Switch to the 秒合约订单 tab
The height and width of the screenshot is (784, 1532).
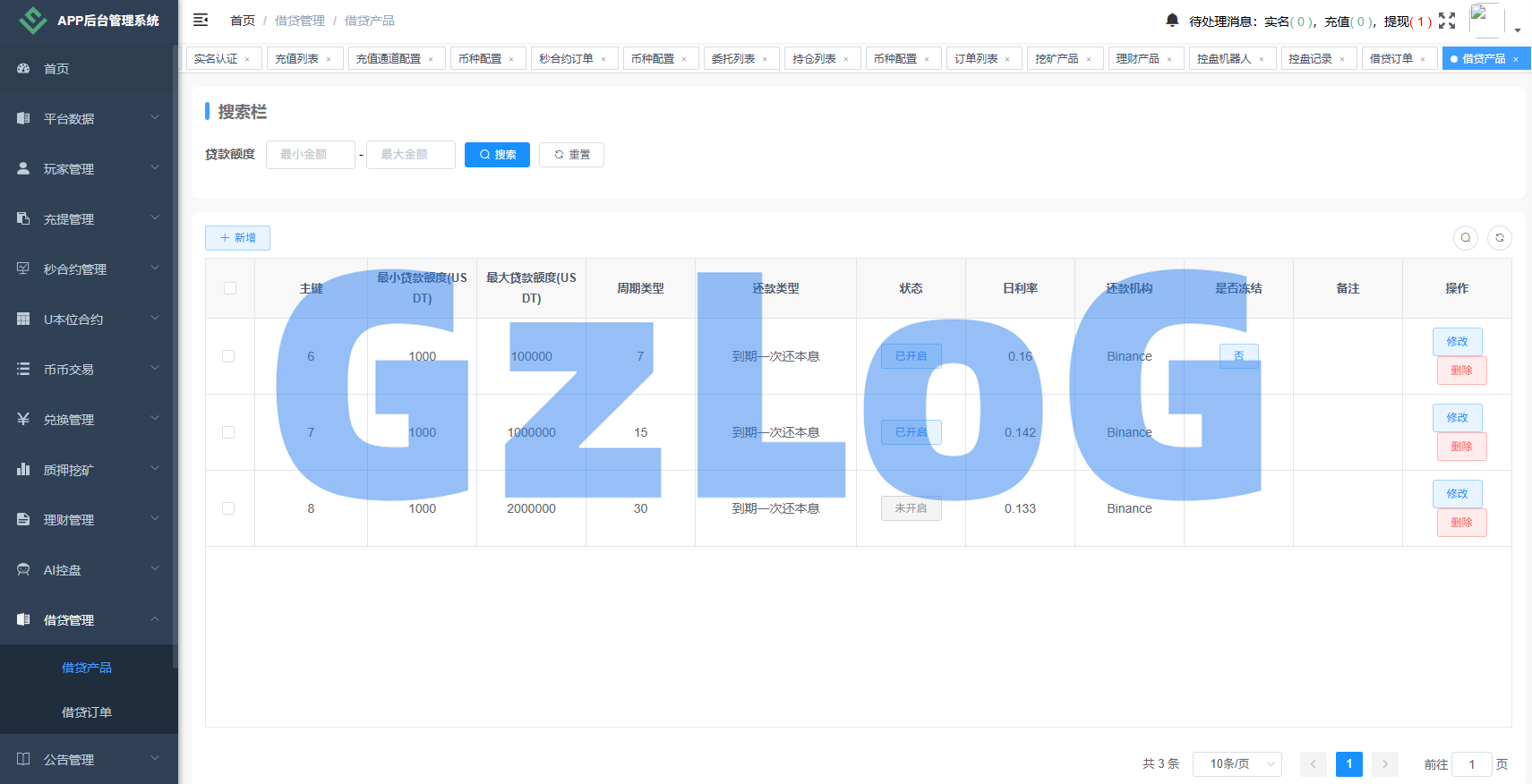[x=573, y=58]
